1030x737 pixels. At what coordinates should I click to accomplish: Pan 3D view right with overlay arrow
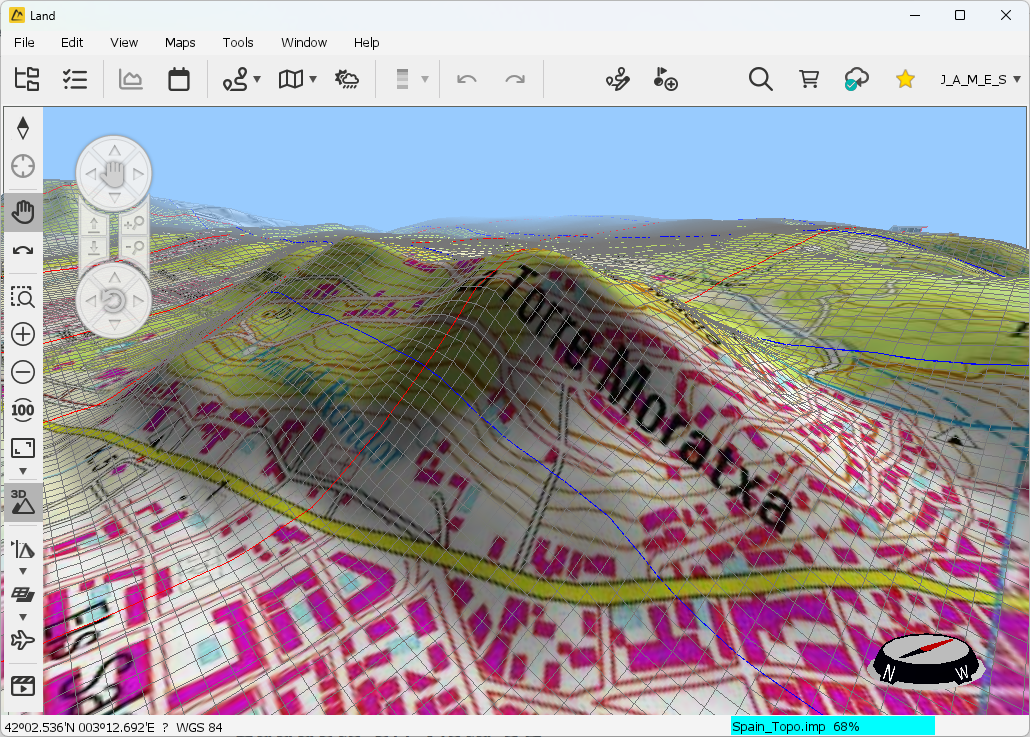click(x=138, y=174)
